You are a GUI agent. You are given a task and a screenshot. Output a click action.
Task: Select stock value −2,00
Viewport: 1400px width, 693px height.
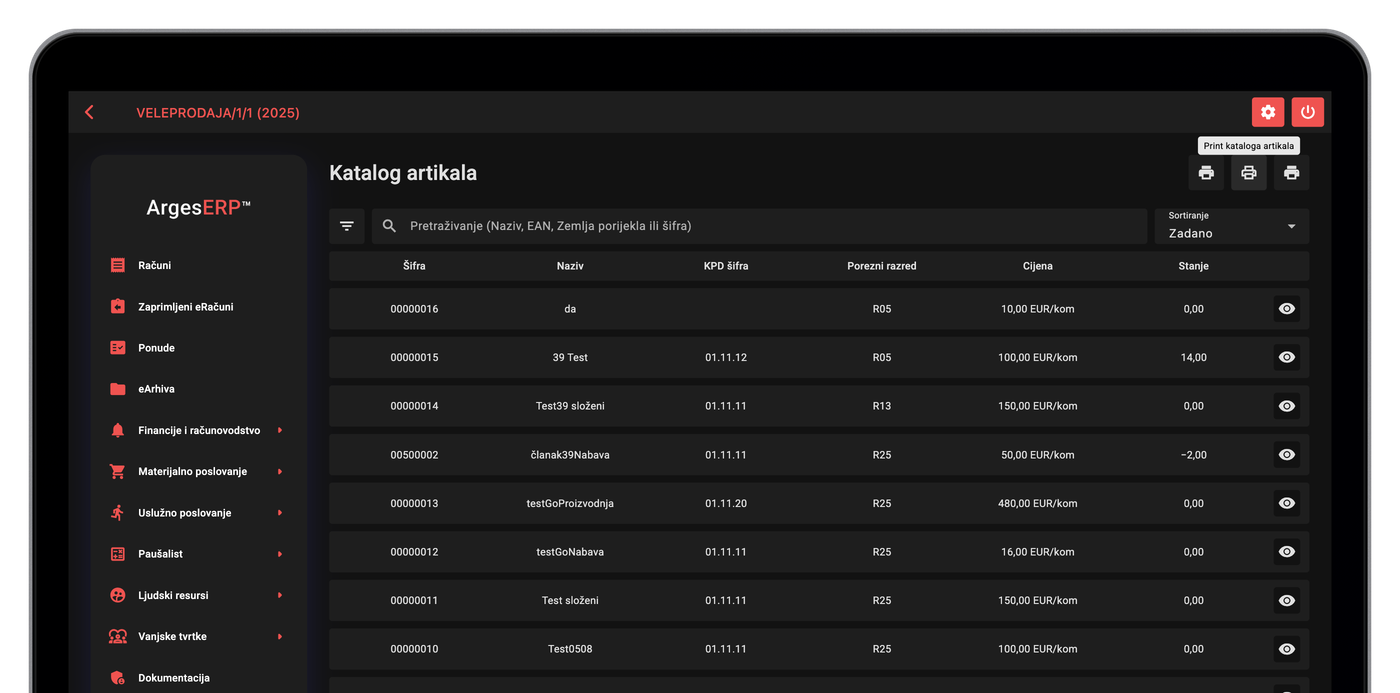click(1194, 455)
